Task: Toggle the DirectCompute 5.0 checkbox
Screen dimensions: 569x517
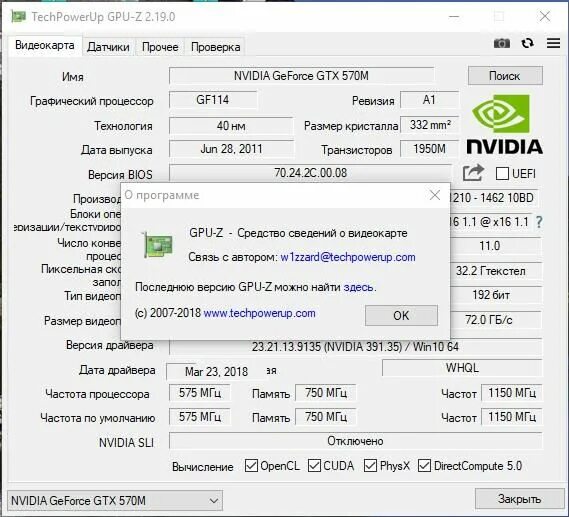Action: point(424,465)
